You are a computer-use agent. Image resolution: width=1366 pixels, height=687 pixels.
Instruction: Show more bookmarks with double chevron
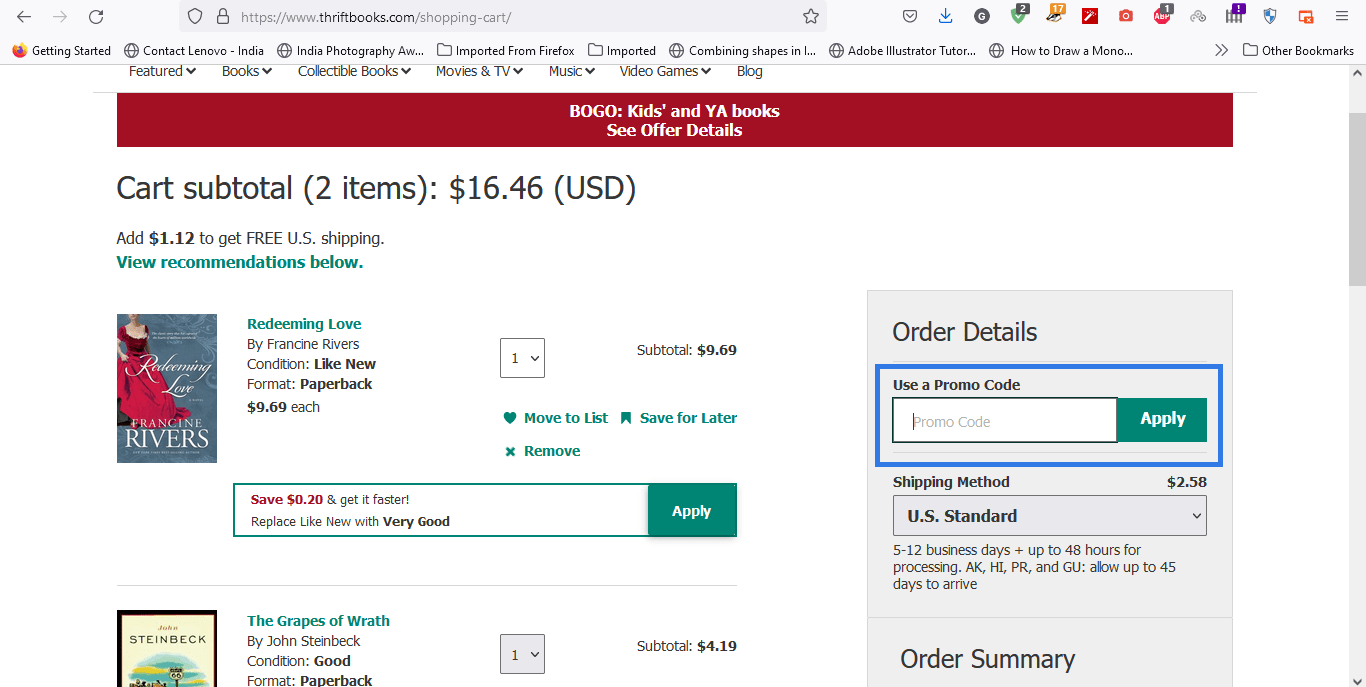(1221, 50)
